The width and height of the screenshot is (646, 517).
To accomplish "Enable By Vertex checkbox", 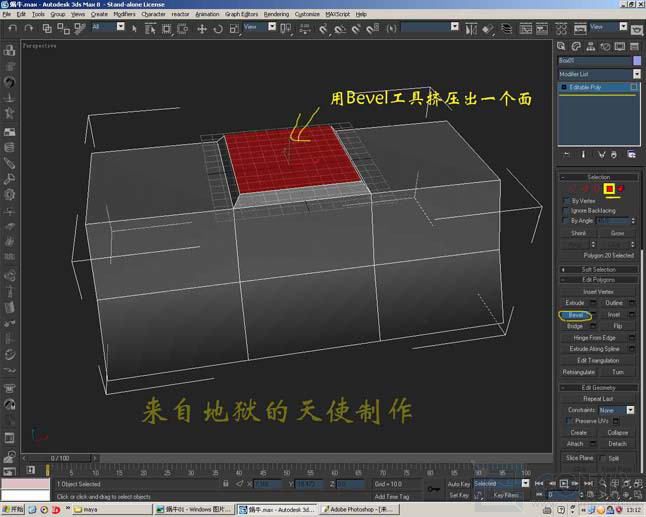I will click(x=566, y=201).
